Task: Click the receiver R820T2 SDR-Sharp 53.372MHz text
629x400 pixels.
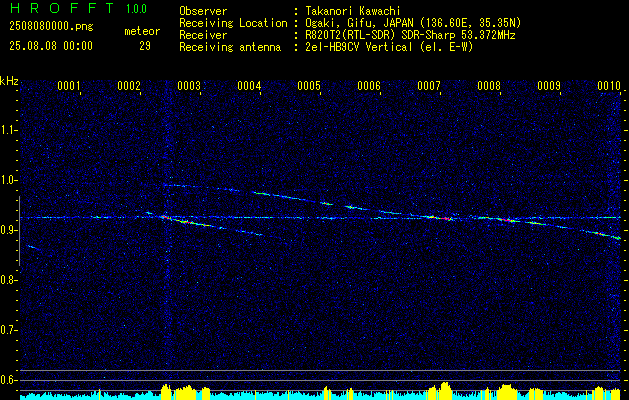Action: click(x=410, y=35)
